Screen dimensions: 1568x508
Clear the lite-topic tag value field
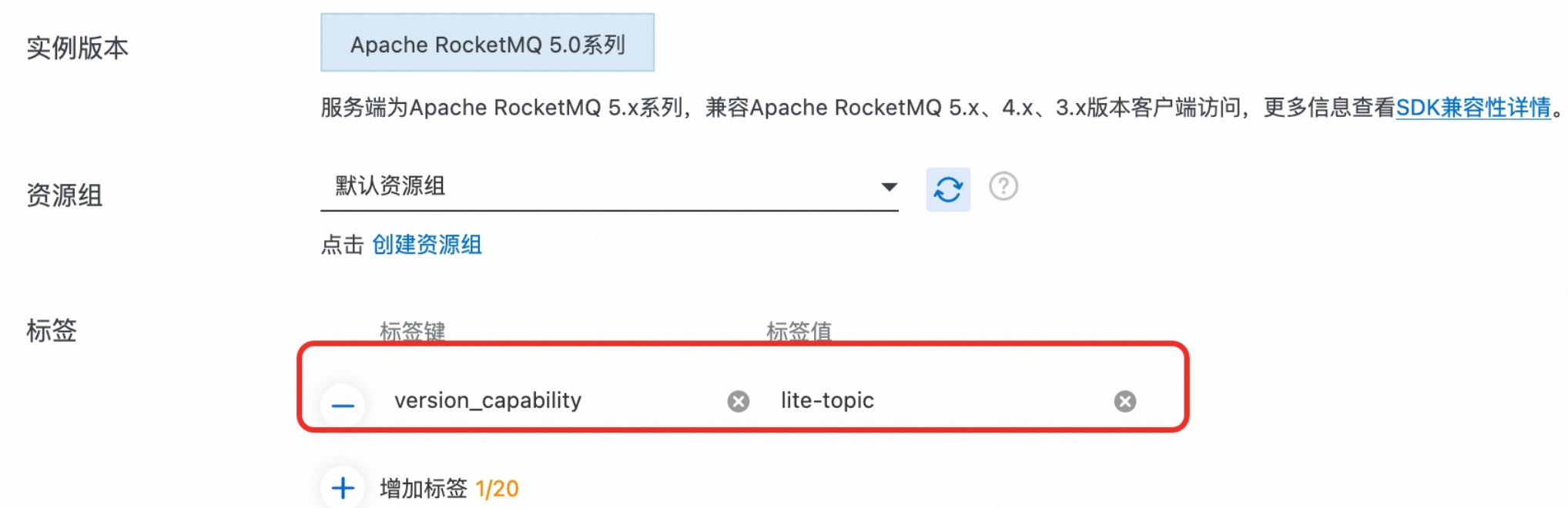pos(1125,401)
